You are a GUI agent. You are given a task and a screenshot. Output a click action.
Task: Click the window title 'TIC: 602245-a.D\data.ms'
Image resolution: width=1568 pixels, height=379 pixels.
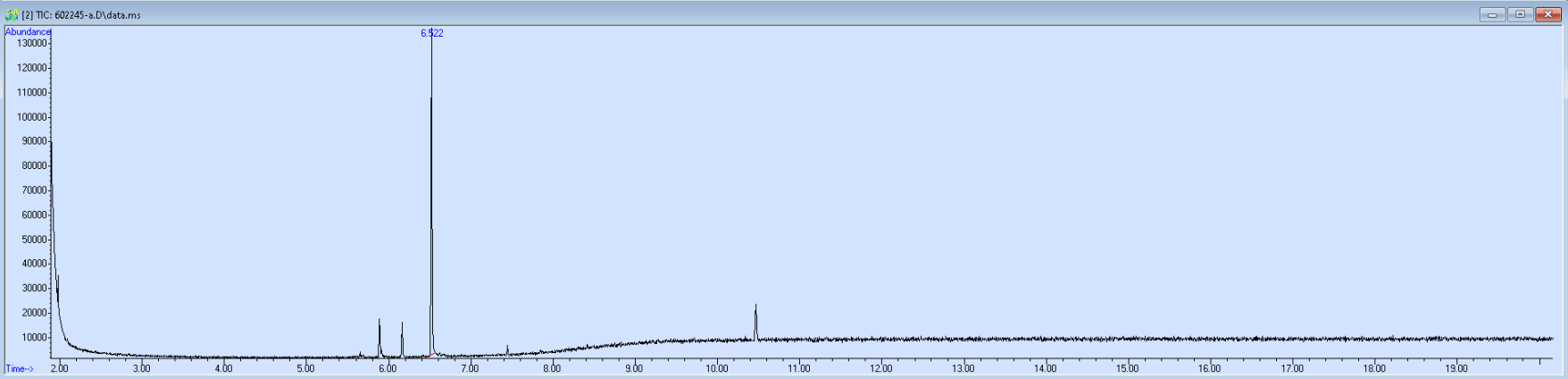pyautogui.click(x=88, y=15)
